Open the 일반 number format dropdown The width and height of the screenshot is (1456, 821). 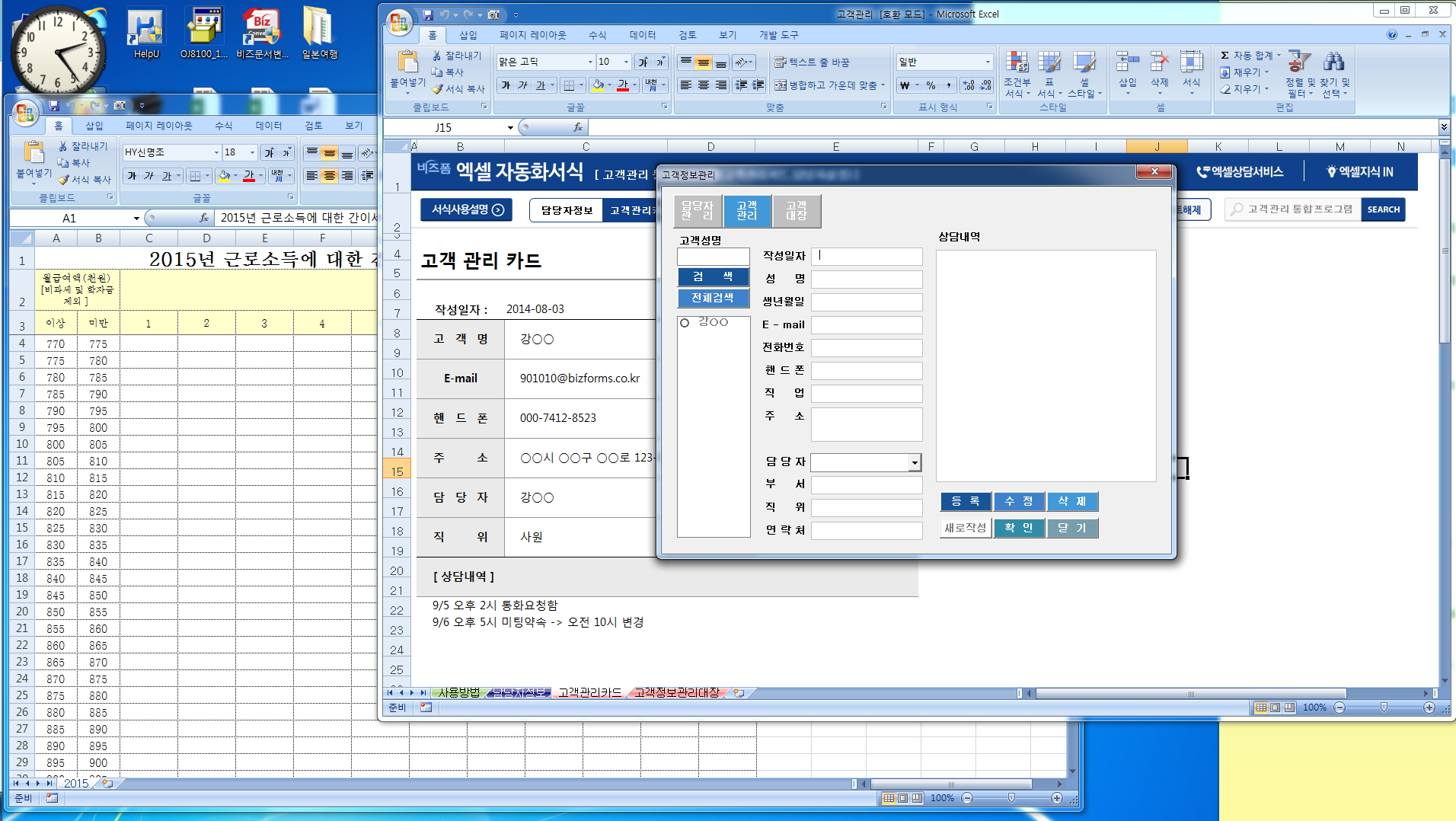pos(988,62)
